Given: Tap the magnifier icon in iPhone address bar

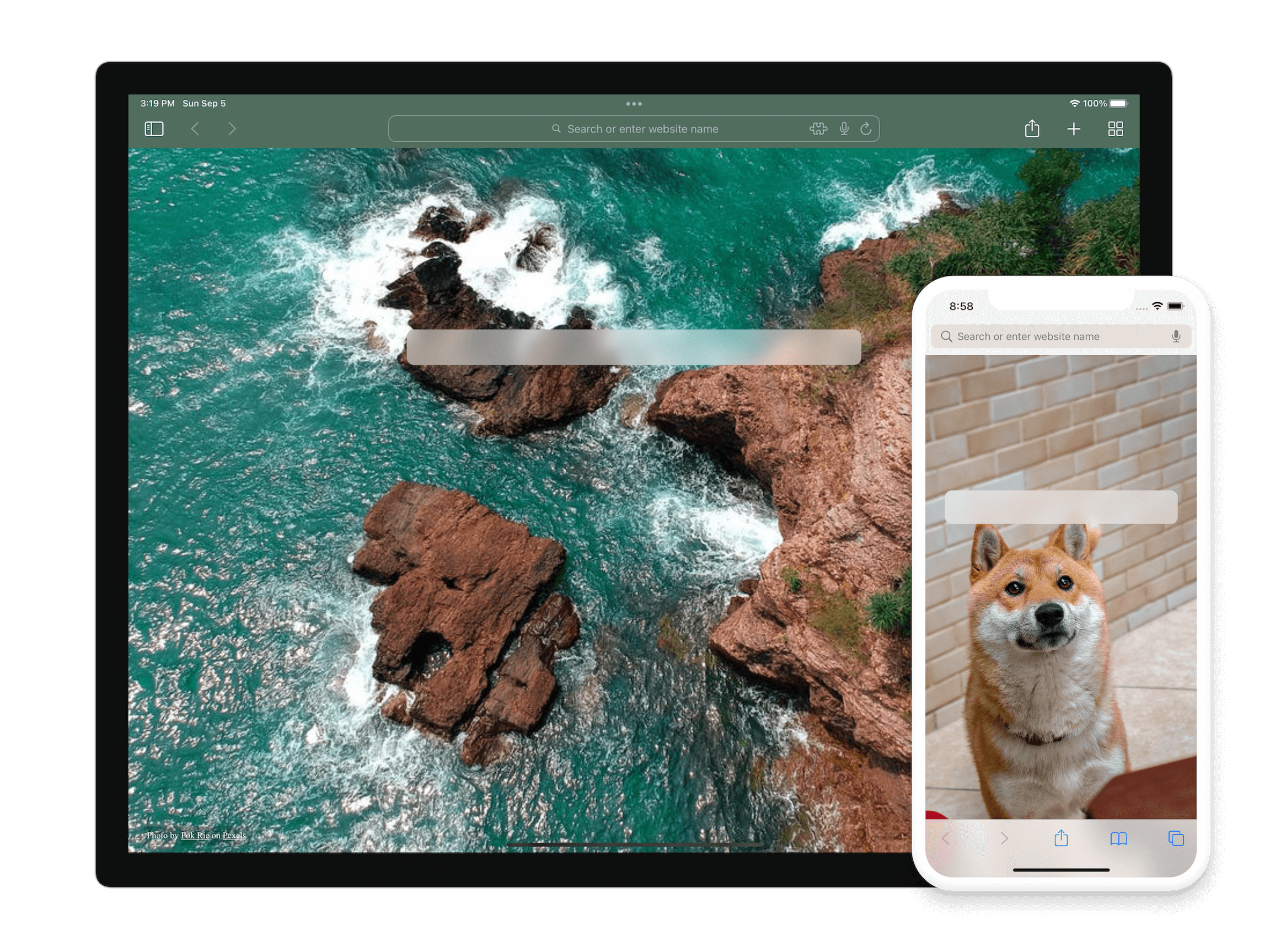Looking at the screenshot, I should click(x=946, y=336).
